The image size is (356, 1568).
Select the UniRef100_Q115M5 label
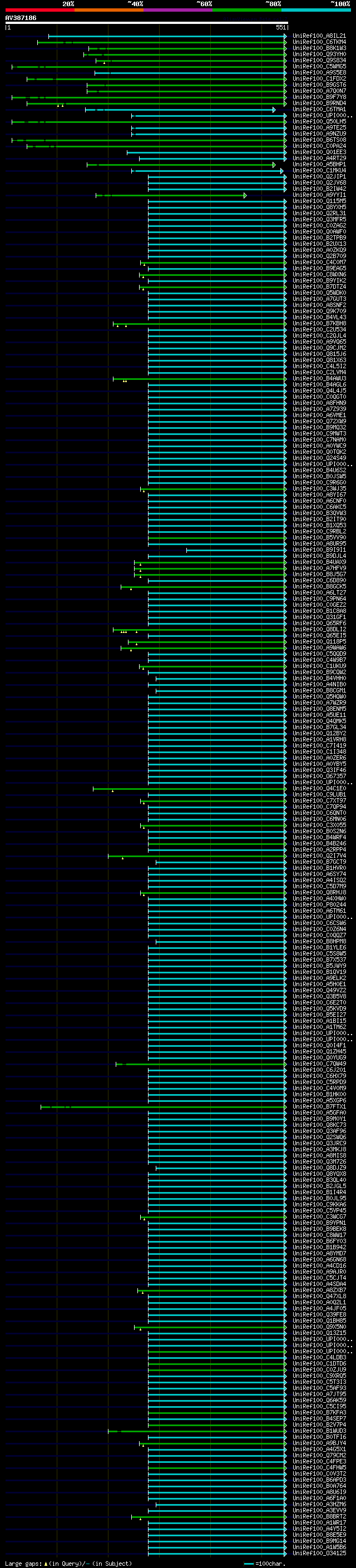point(319,201)
